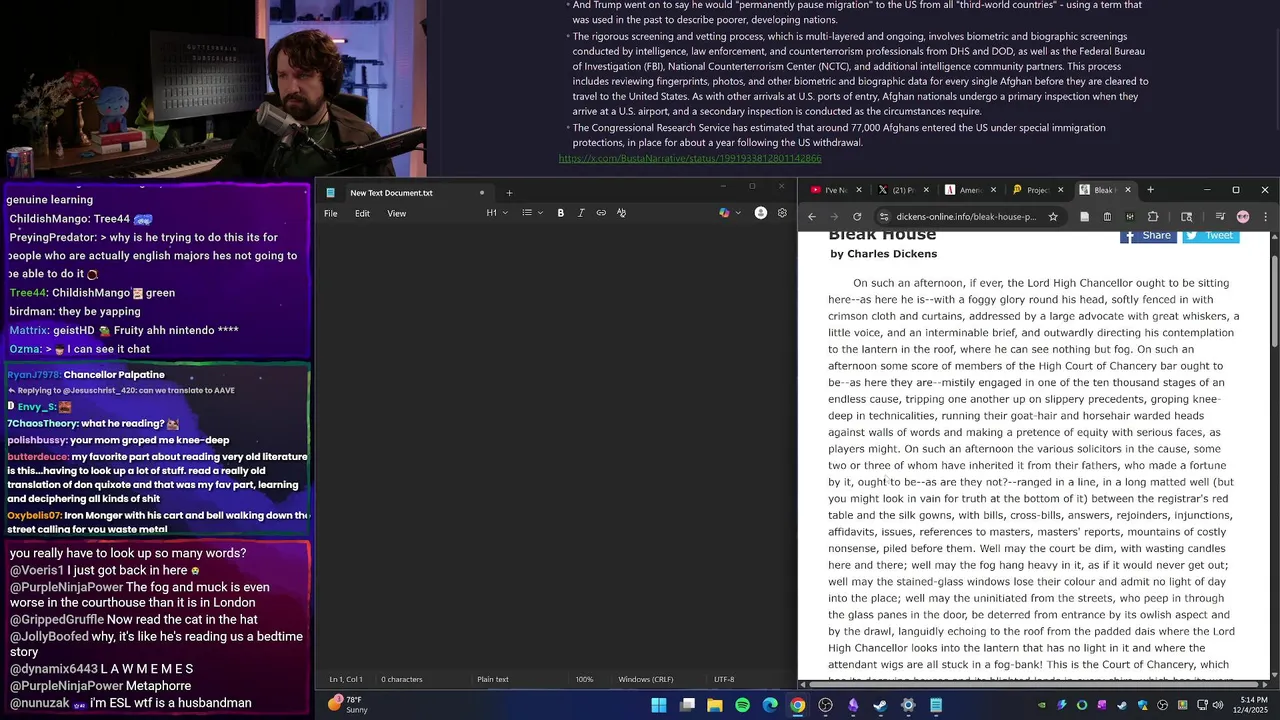Close the Bleak House browser tab
Screen dimensions: 1280x720
pos(1128,190)
